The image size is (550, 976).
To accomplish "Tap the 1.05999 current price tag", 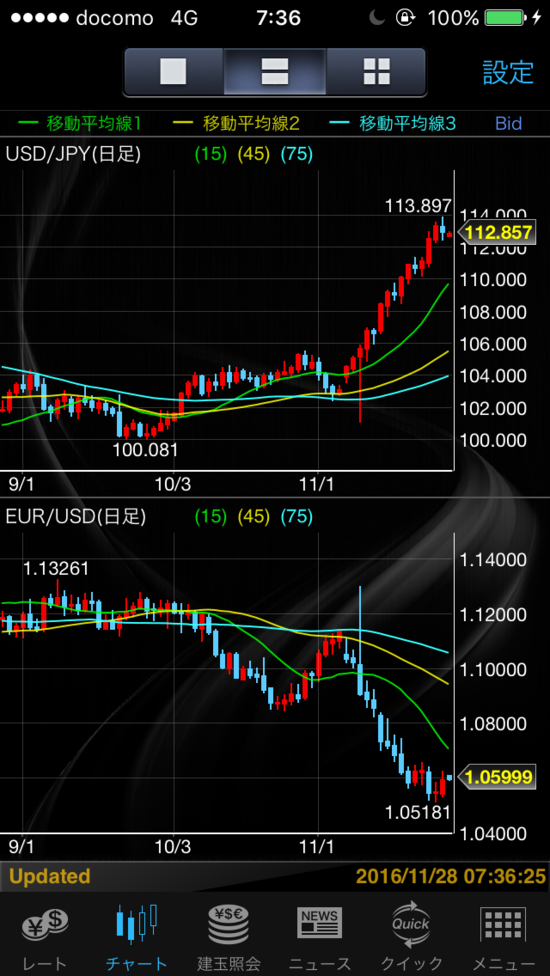I will [x=496, y=777].
